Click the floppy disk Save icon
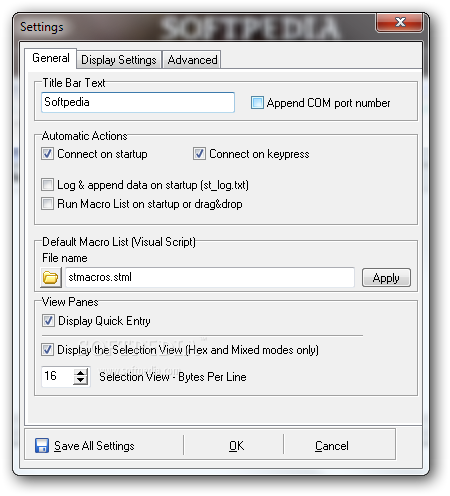450x496 pixels. 42,446
